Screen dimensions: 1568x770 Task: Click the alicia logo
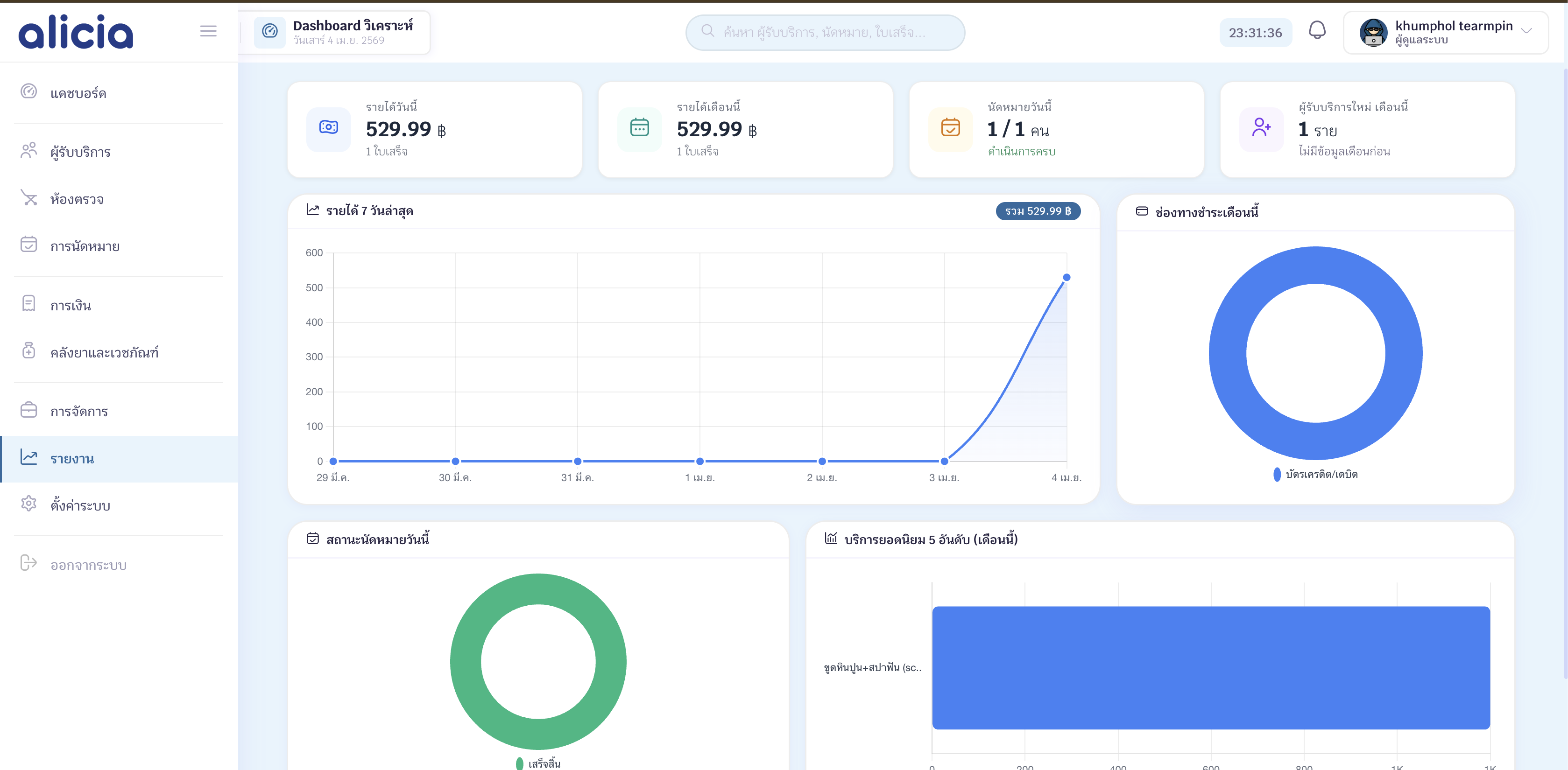[x=76, y=32]
